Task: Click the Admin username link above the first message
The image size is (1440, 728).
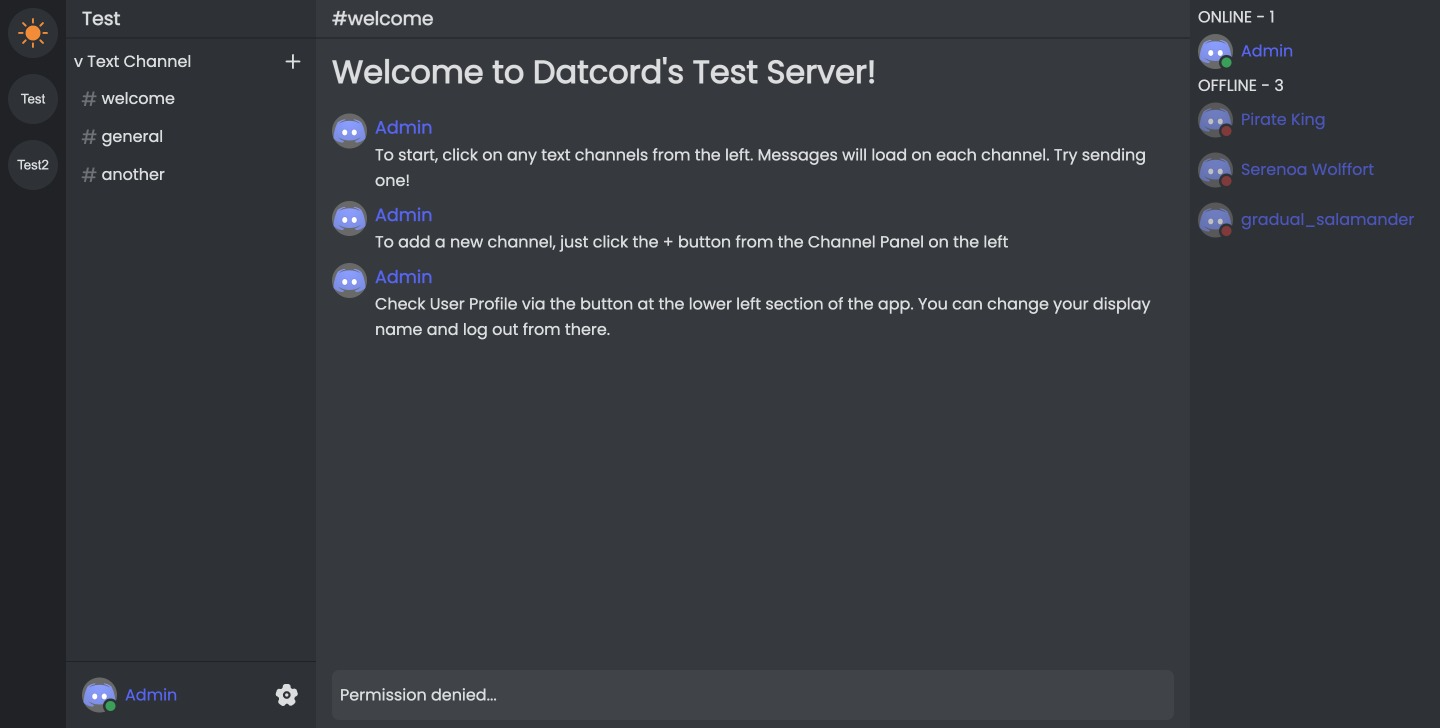Action: 403,127
